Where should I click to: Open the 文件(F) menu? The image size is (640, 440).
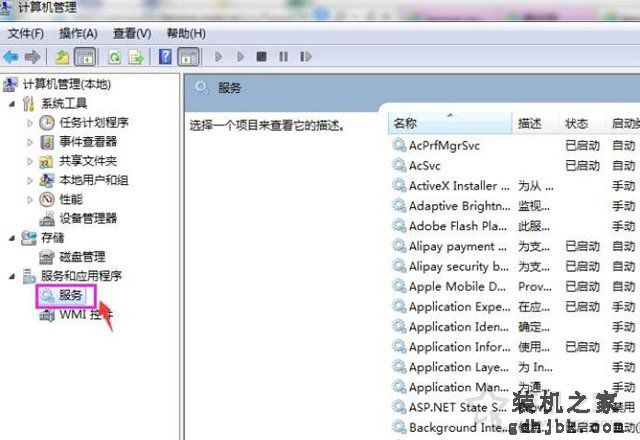coord(25,33)
